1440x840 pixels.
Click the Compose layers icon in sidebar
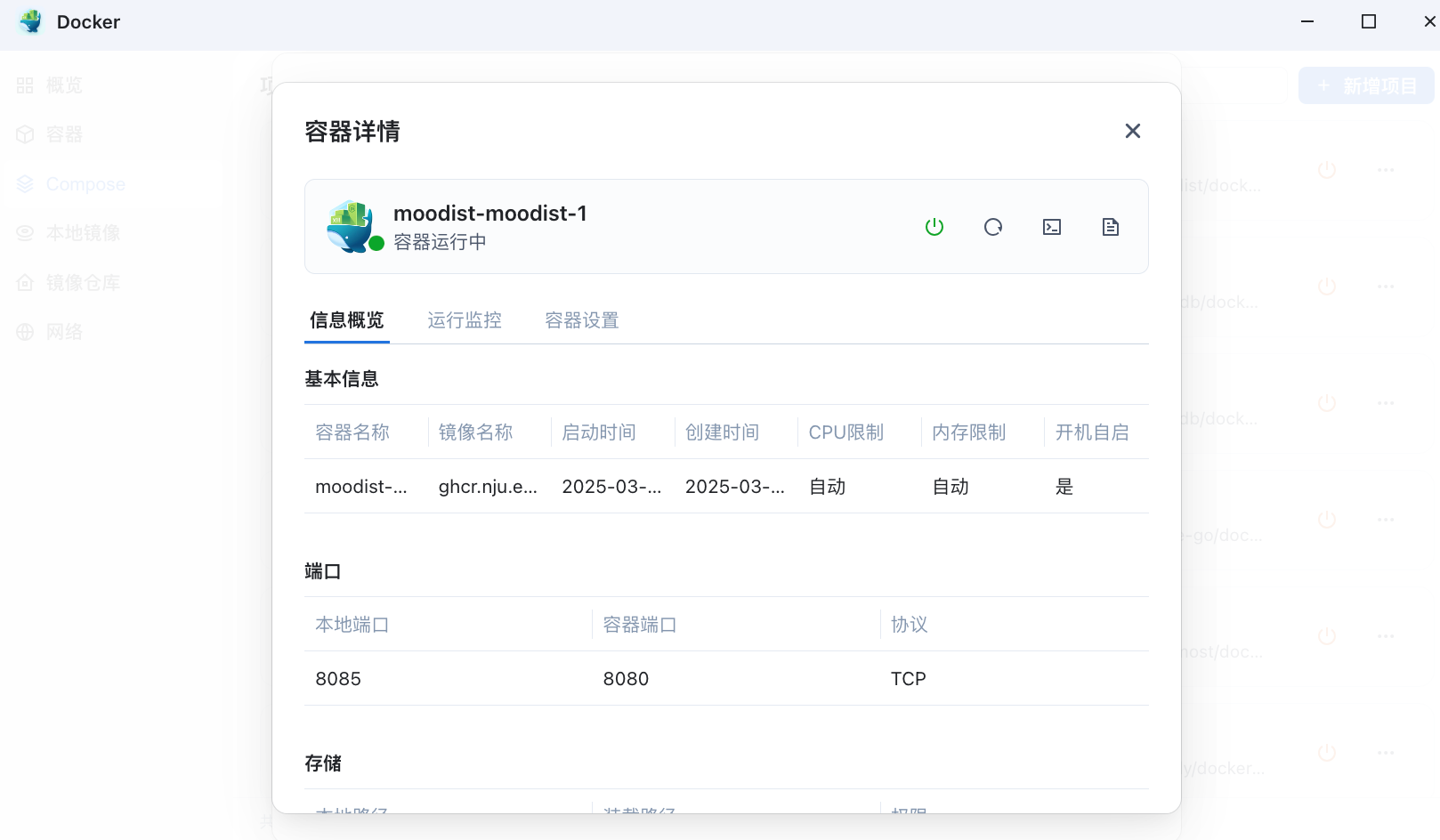click(25, 184)
